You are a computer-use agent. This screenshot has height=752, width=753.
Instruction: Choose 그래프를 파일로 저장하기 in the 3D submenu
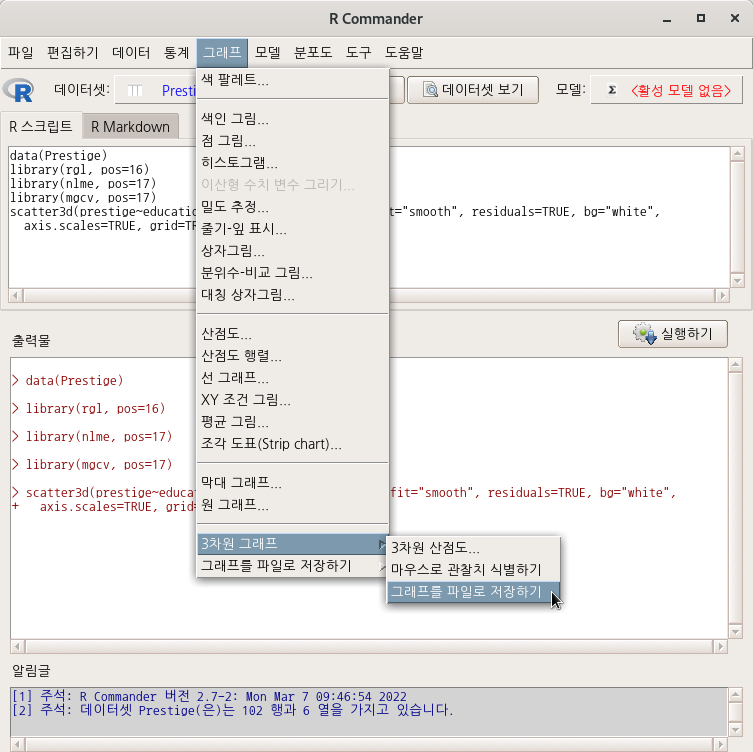point(474,592)
